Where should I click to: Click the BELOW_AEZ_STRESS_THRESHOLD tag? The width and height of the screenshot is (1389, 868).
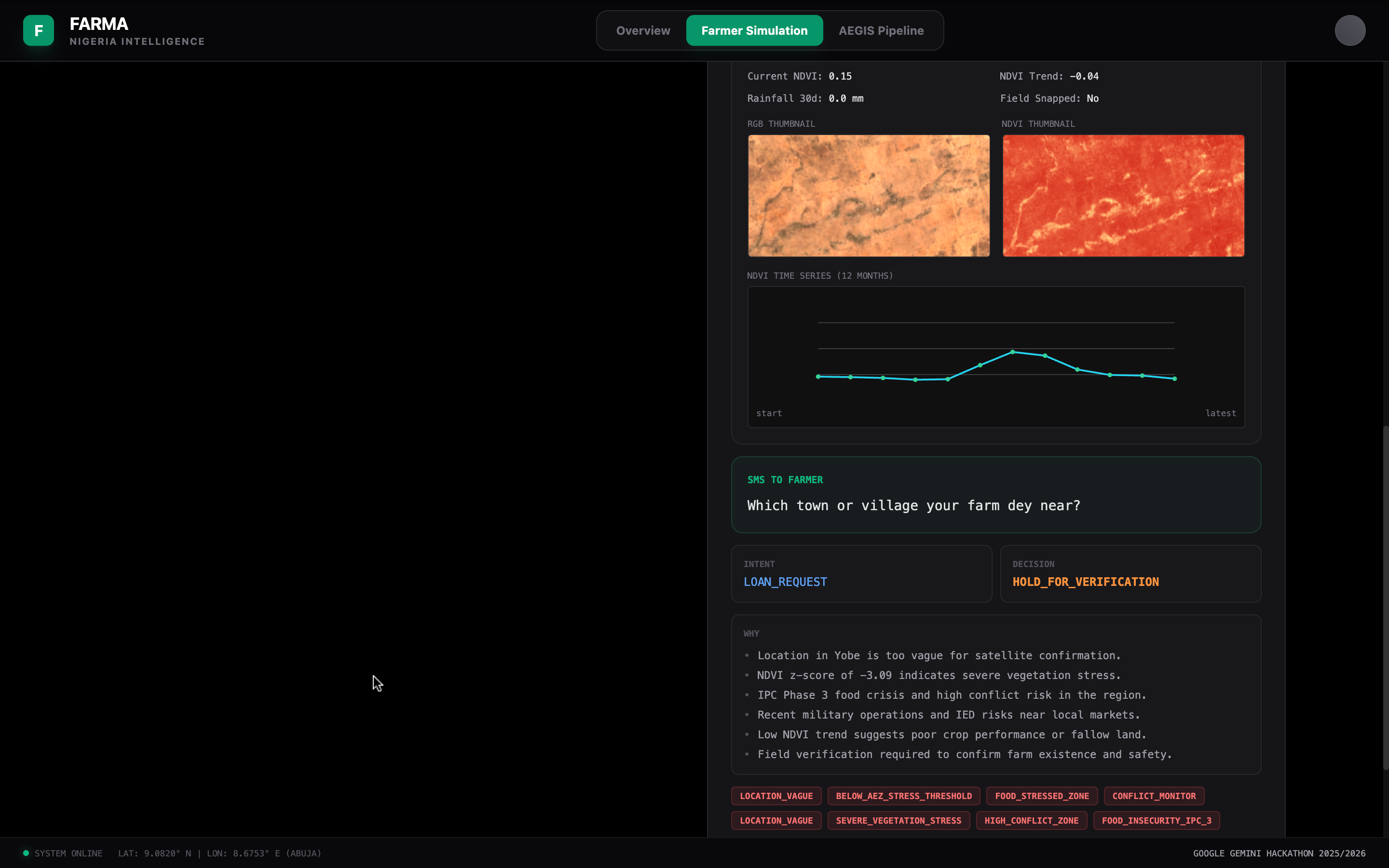coord(903,796)
